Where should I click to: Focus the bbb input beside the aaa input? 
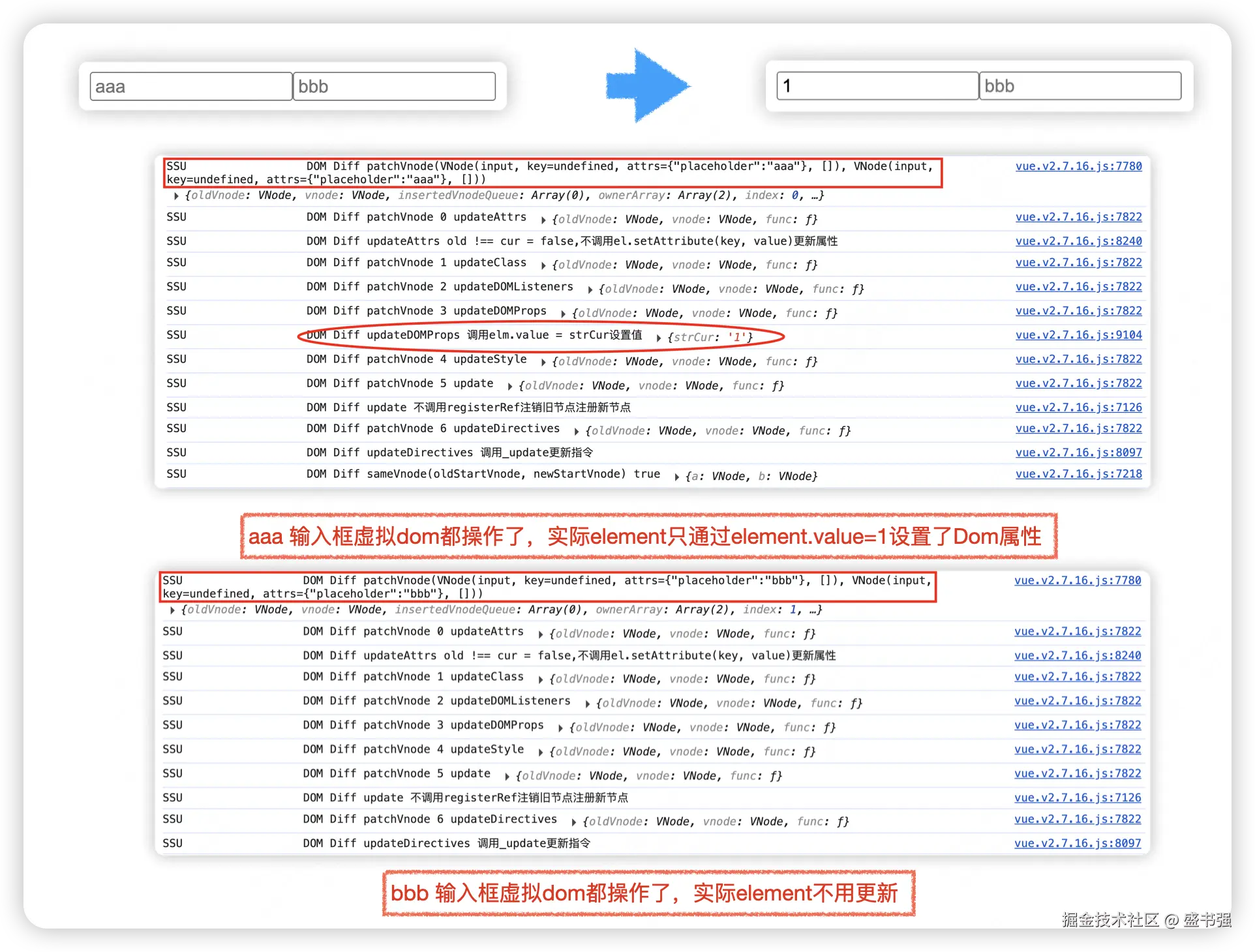tap(394, 86)
